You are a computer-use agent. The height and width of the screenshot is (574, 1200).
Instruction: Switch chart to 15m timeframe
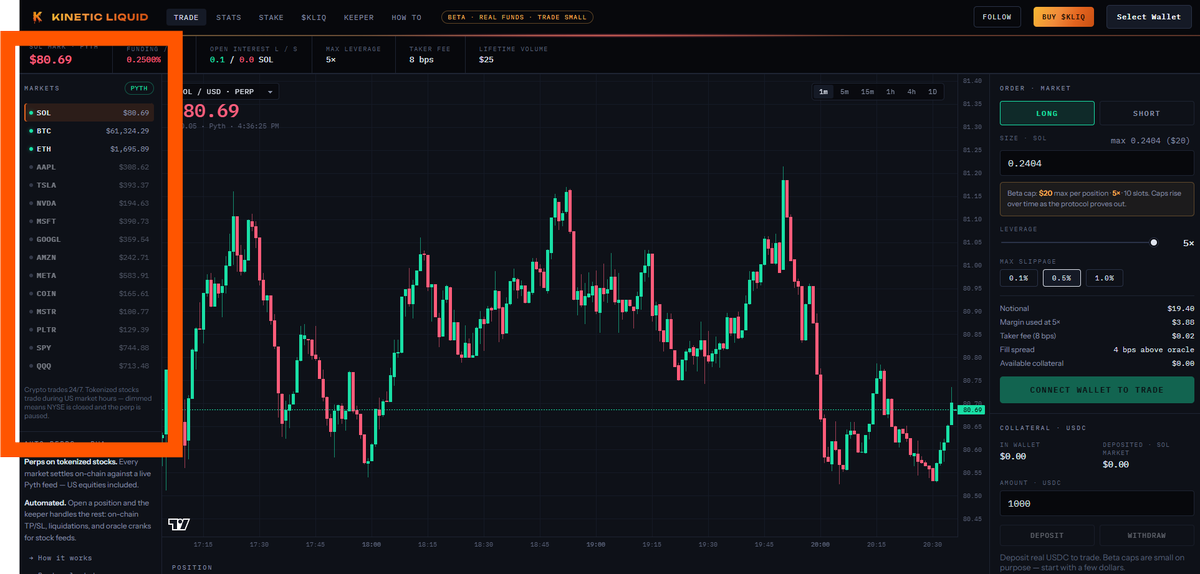[x=867, y=91]
